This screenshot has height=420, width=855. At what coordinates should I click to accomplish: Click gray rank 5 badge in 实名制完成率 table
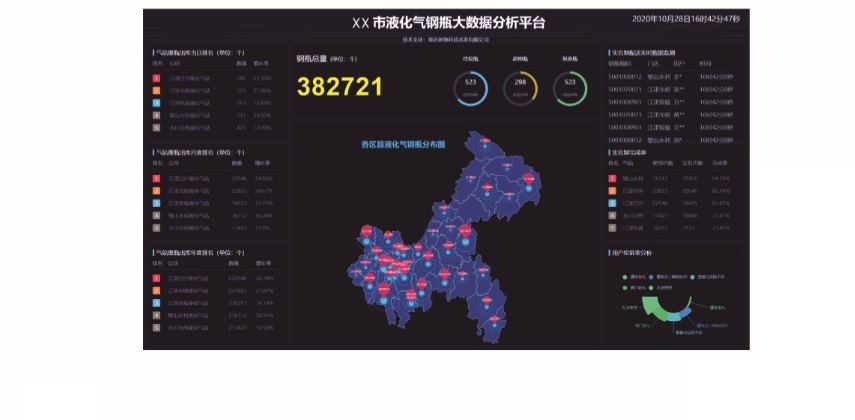point(612,228)
